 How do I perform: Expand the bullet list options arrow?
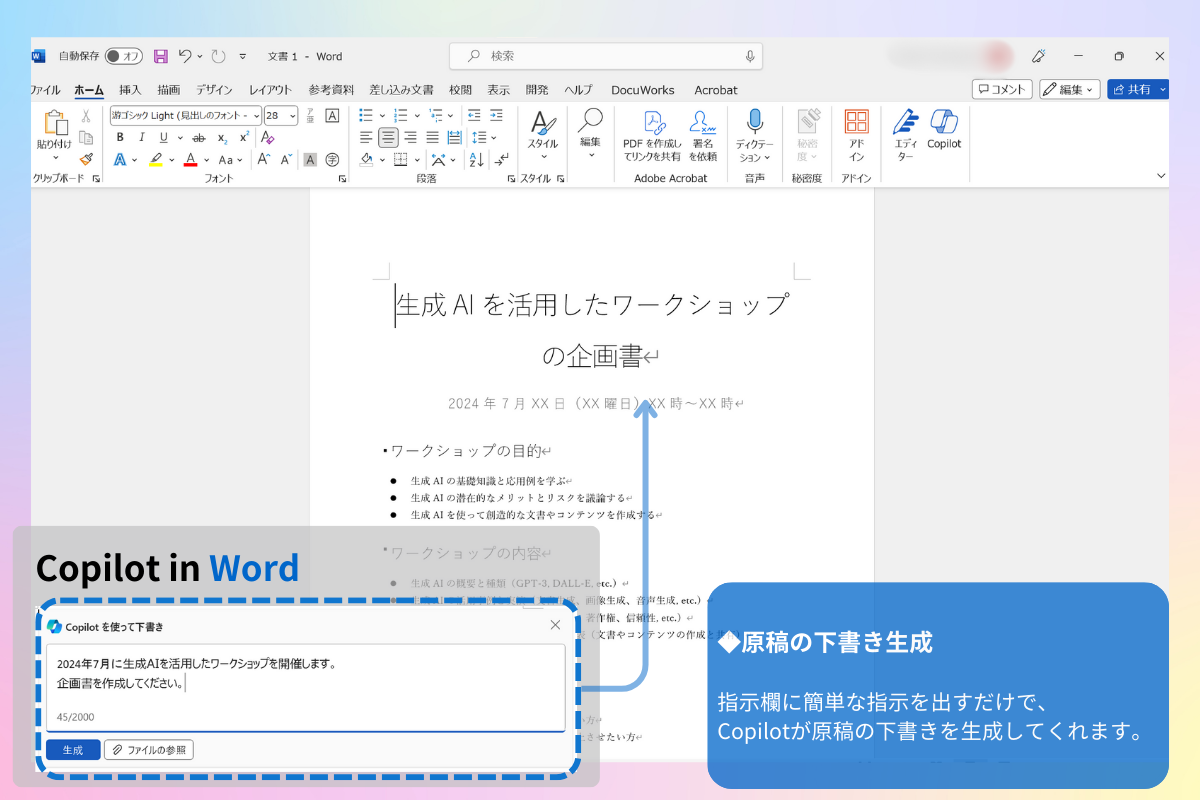382,116
